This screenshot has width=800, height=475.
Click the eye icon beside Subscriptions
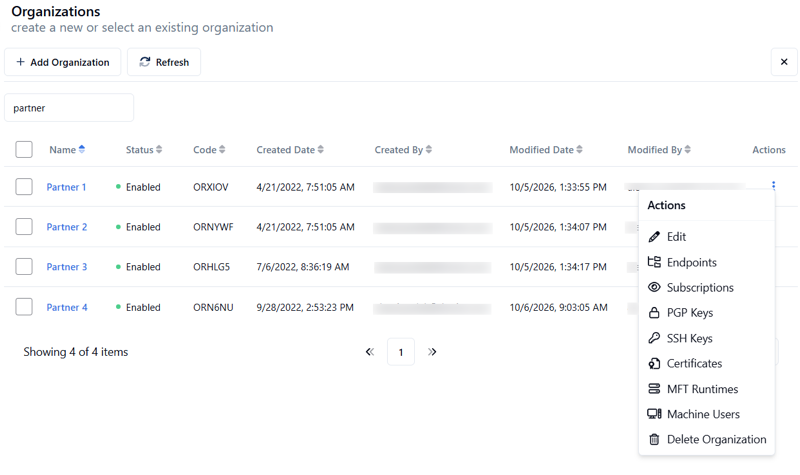(654, 287)
